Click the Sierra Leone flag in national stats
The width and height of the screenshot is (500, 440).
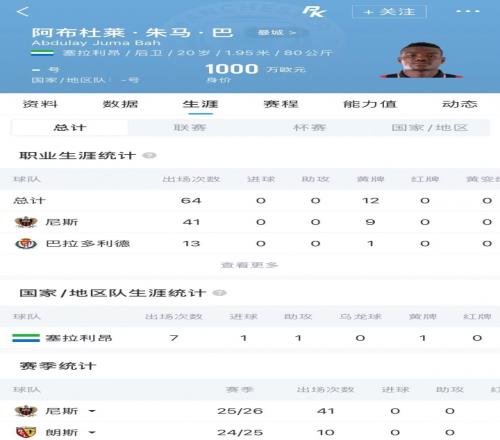click(x=26, y=338)
